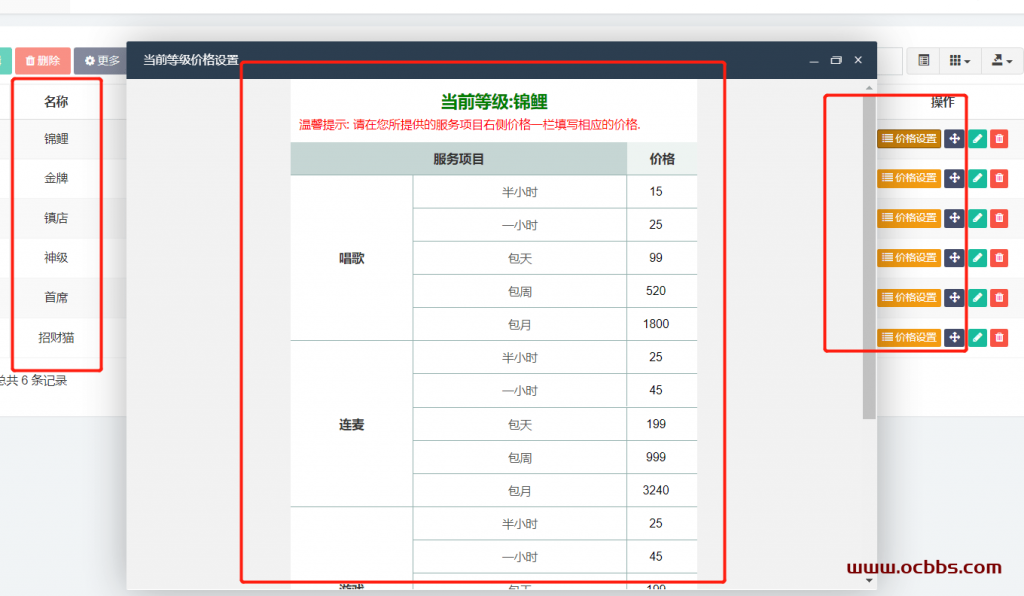Viewport: 1024px width, 596px height.
Task: Click the move icon in 金牌 row
Action: point(954,178)
